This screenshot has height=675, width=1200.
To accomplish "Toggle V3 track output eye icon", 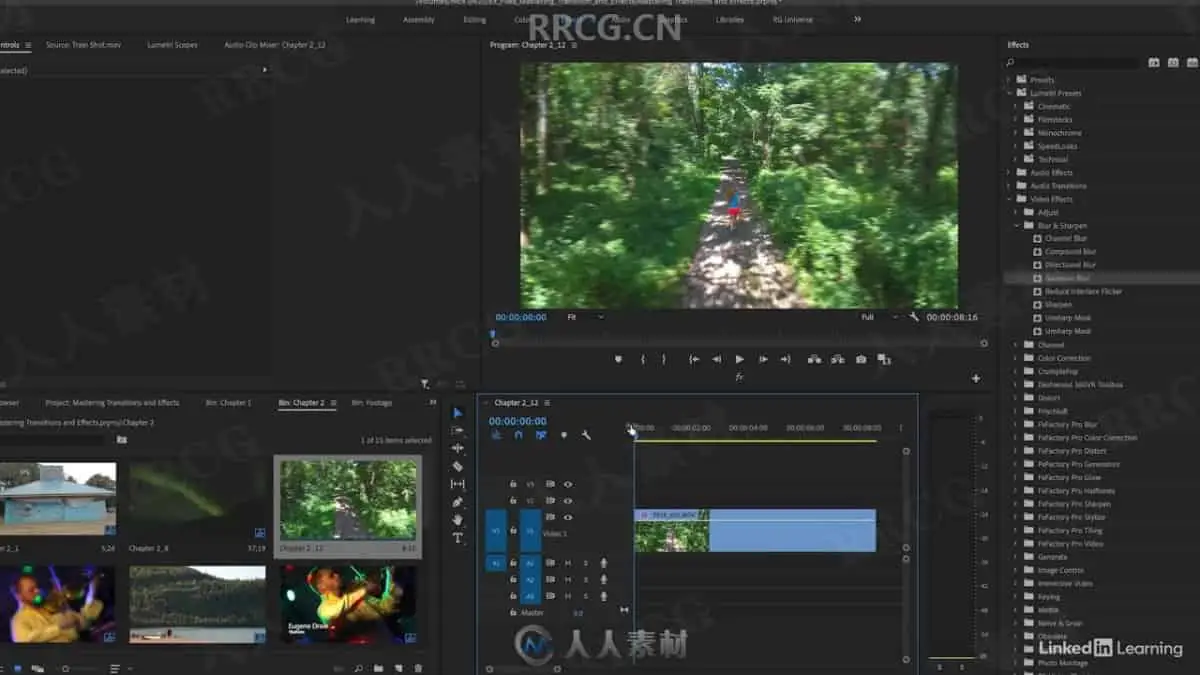I will pos(568,484).
